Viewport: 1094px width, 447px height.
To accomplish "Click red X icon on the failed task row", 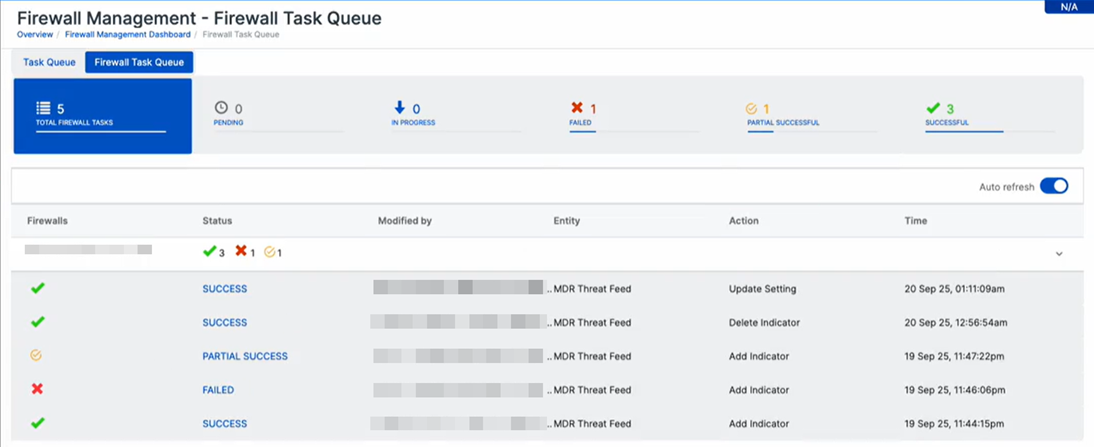I will [x=38, y=390].
